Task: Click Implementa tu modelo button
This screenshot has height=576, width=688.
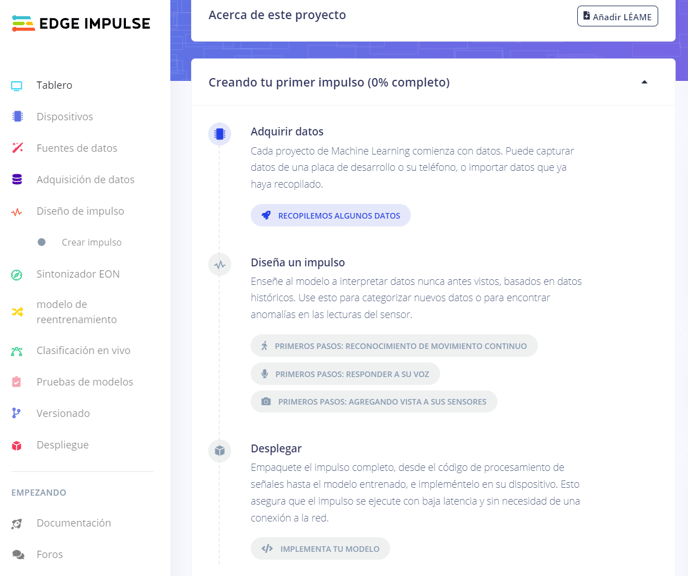Action: (320, 549)
